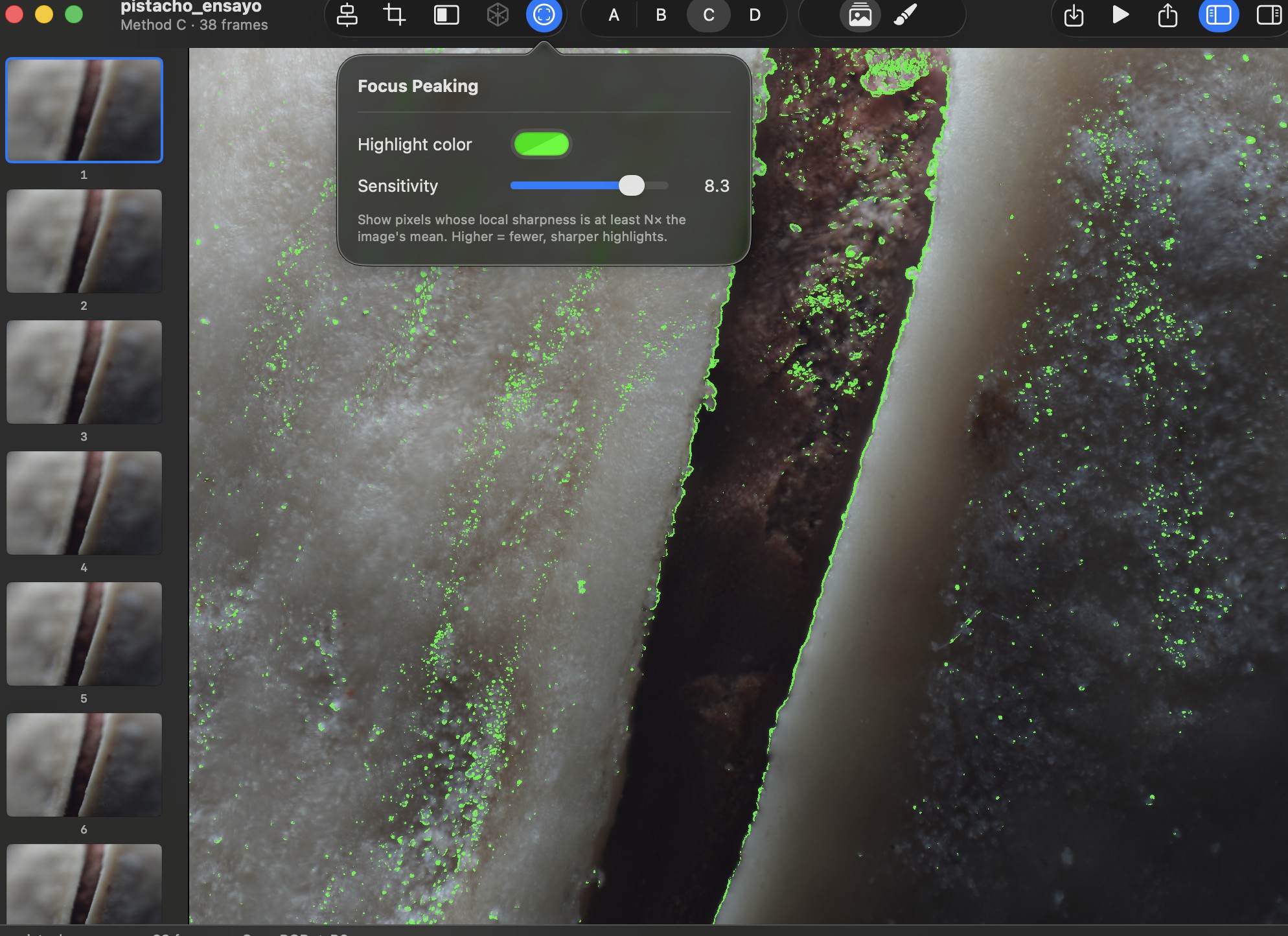
Task: Toggle the left sidebar panel
Action: 1219,15
